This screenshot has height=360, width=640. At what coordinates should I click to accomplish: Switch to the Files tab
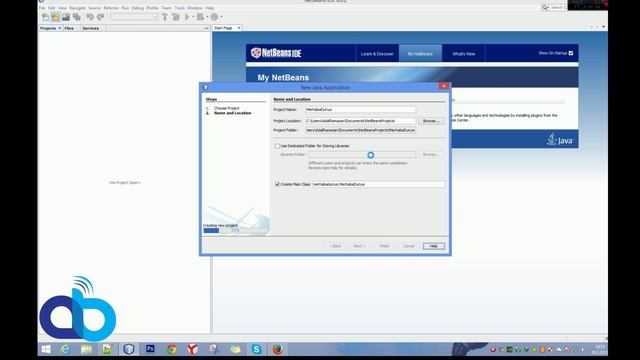[x=69, y=28]
